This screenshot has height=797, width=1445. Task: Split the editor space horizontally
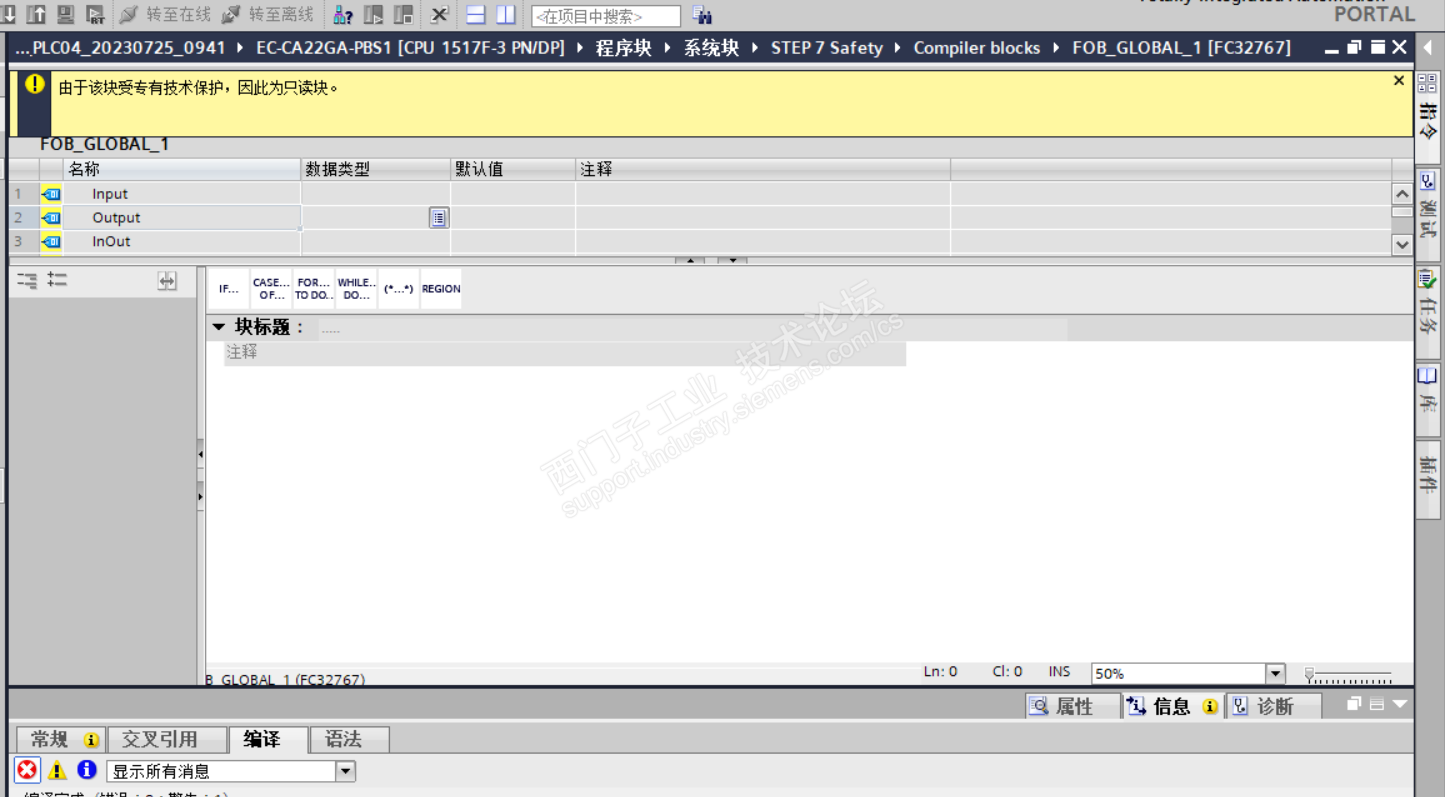(476, 15)
